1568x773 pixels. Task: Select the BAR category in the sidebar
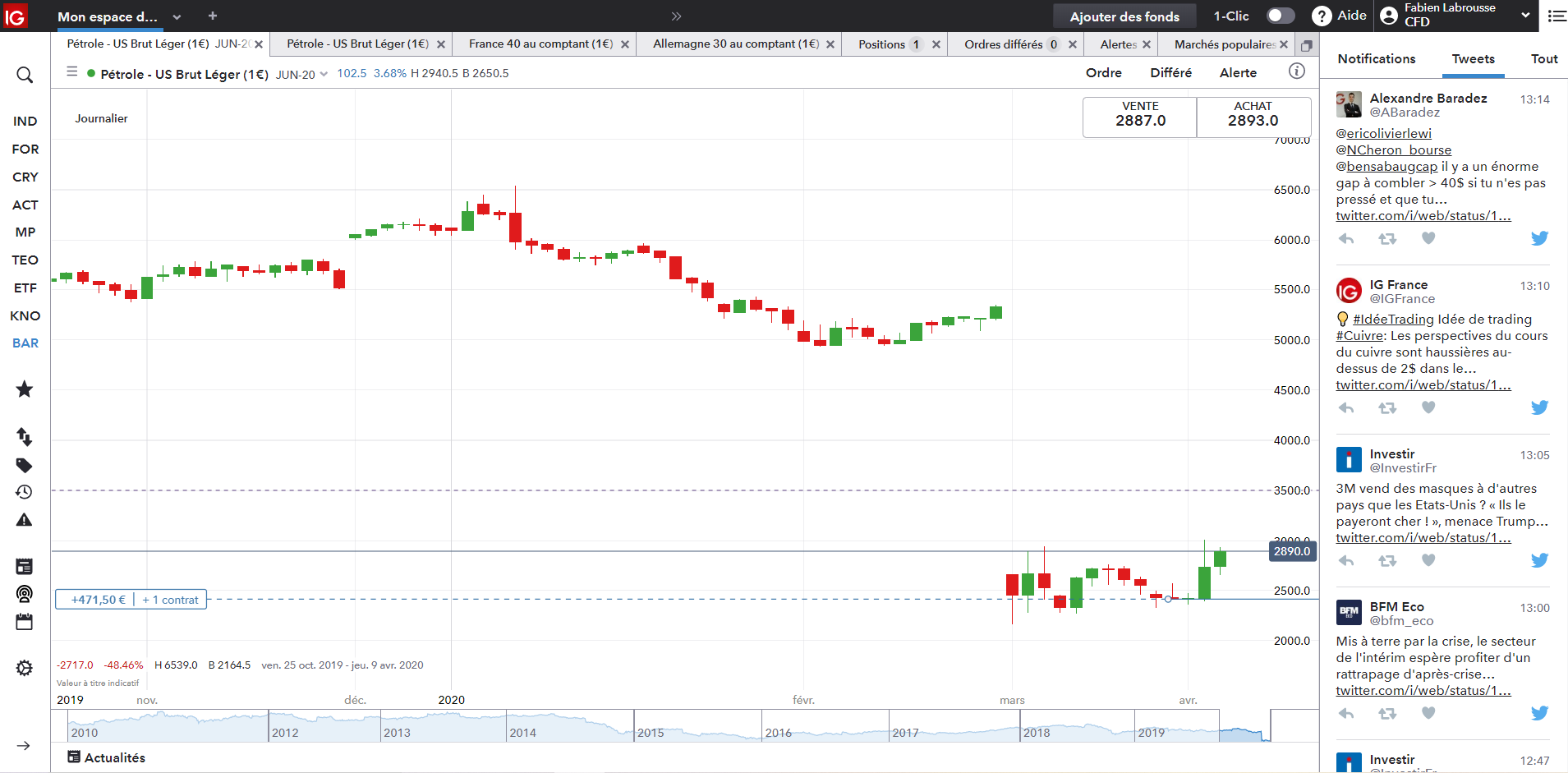pyautogui.click(x=25, y=343)
